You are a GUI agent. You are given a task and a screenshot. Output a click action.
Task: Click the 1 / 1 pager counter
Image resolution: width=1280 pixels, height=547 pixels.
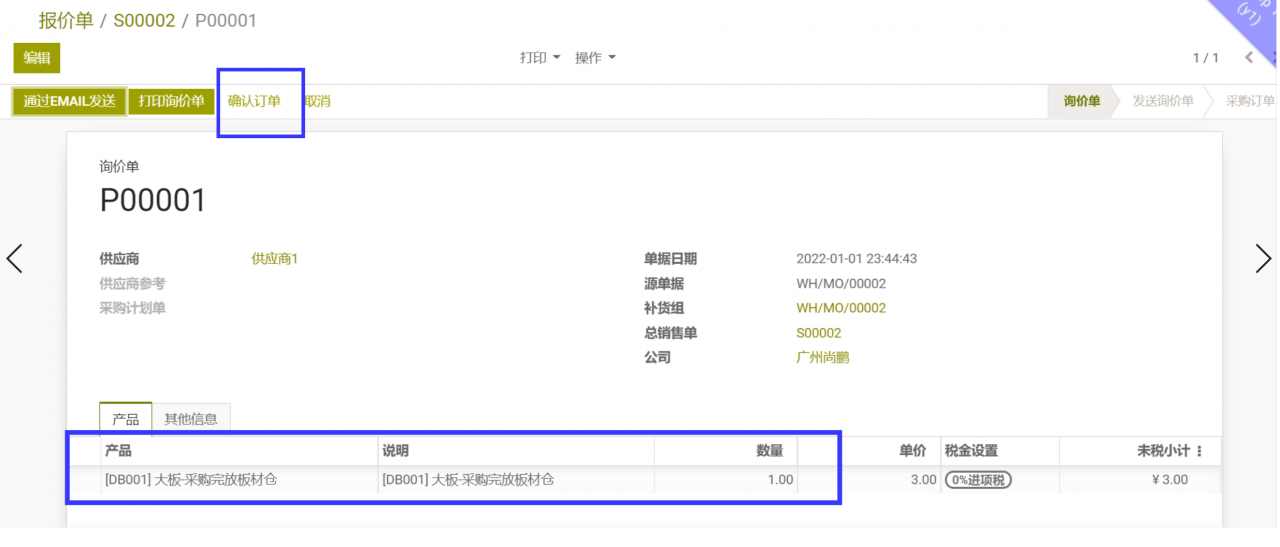[1205, 58]
